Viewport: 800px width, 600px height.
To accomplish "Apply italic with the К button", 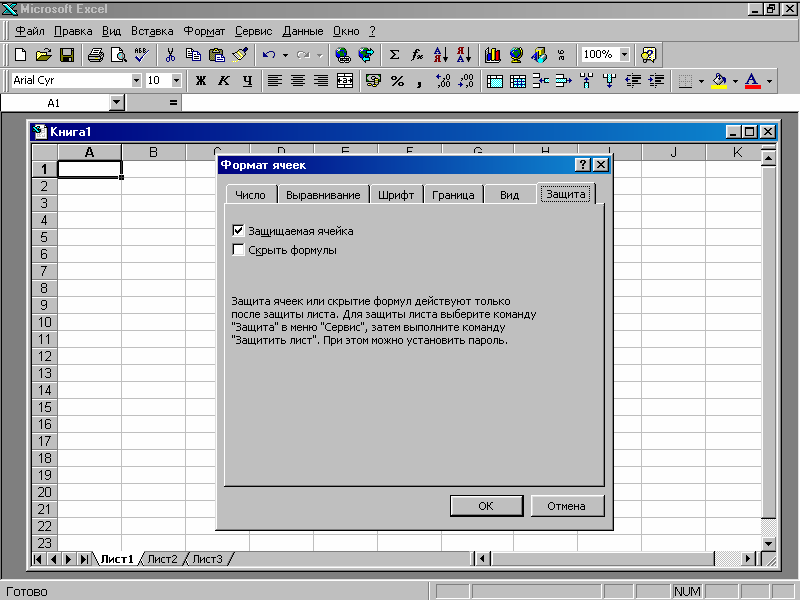I will pyautogui.click(x=223, y=81).
